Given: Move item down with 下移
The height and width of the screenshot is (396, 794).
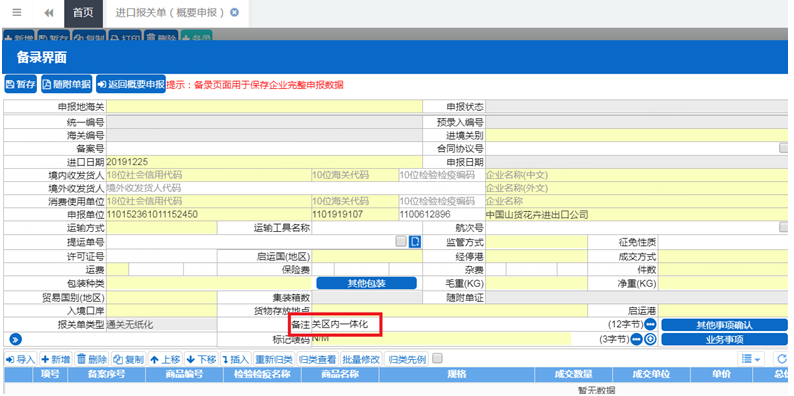Looking at the screenshot, I should point(201,360).
